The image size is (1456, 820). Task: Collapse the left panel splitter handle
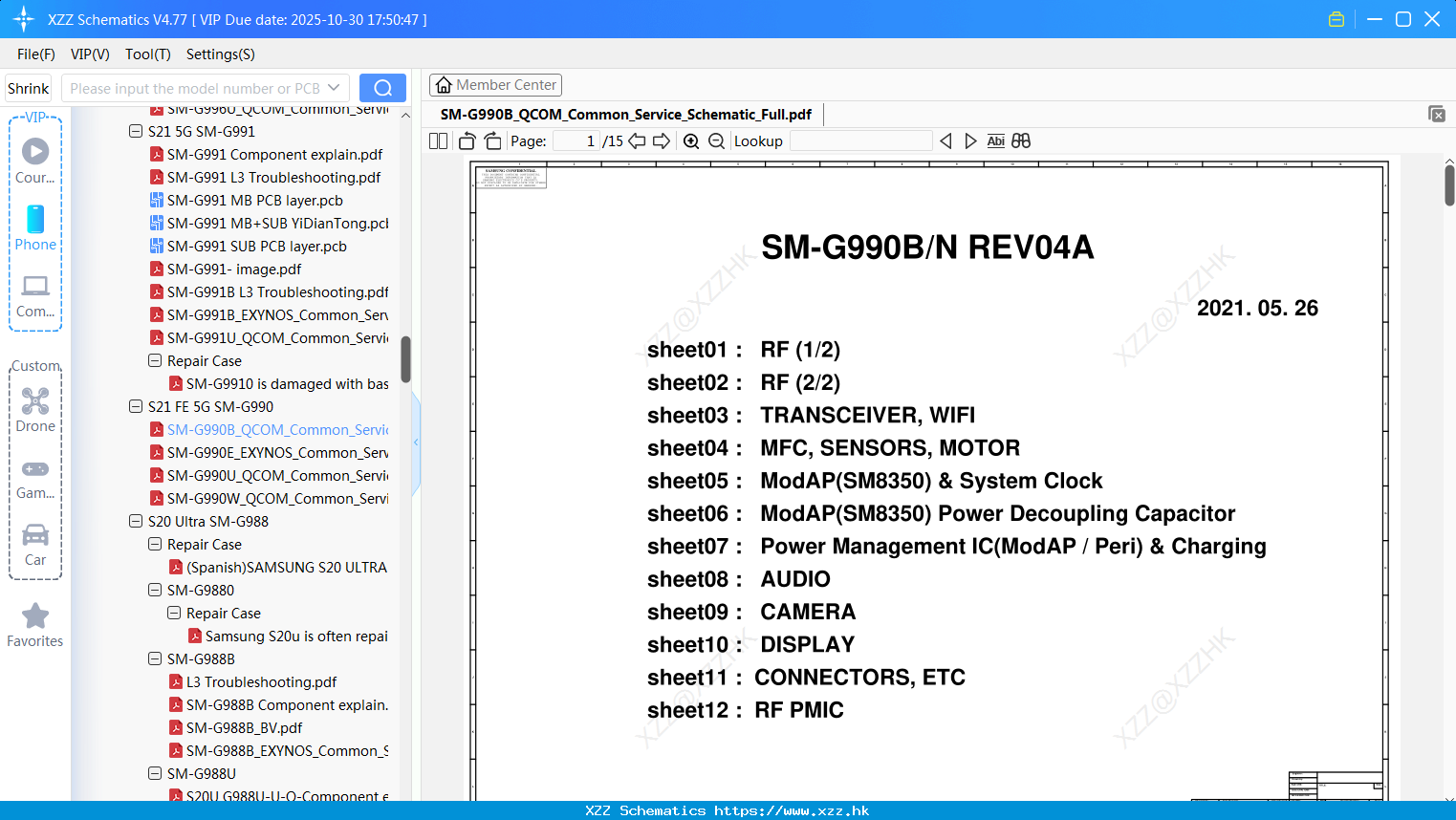click(416, 442)
